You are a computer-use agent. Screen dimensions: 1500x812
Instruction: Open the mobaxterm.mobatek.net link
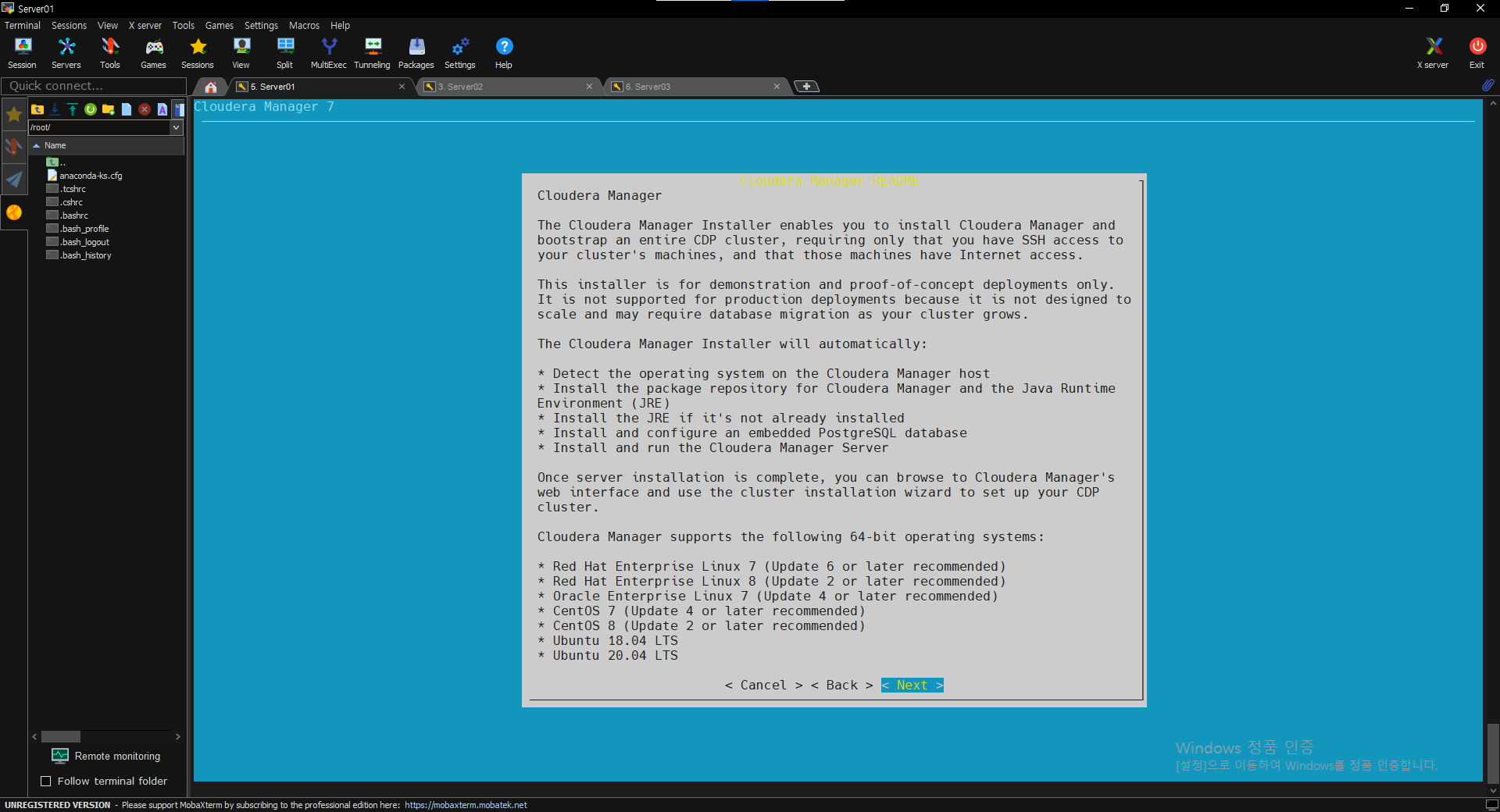(x=466, y=805)
